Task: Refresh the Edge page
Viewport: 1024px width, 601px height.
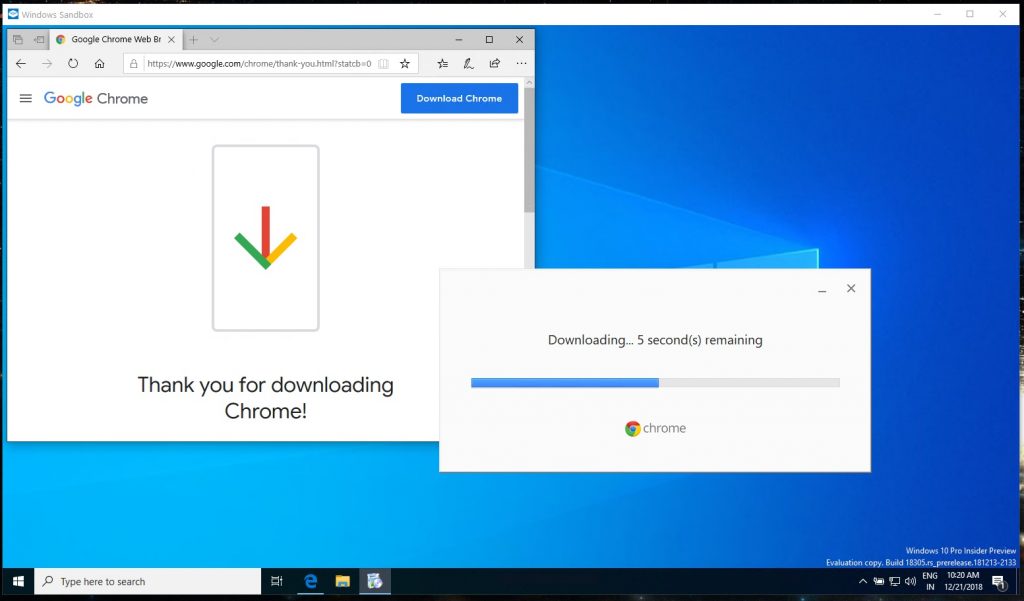Action: point(73,63)
